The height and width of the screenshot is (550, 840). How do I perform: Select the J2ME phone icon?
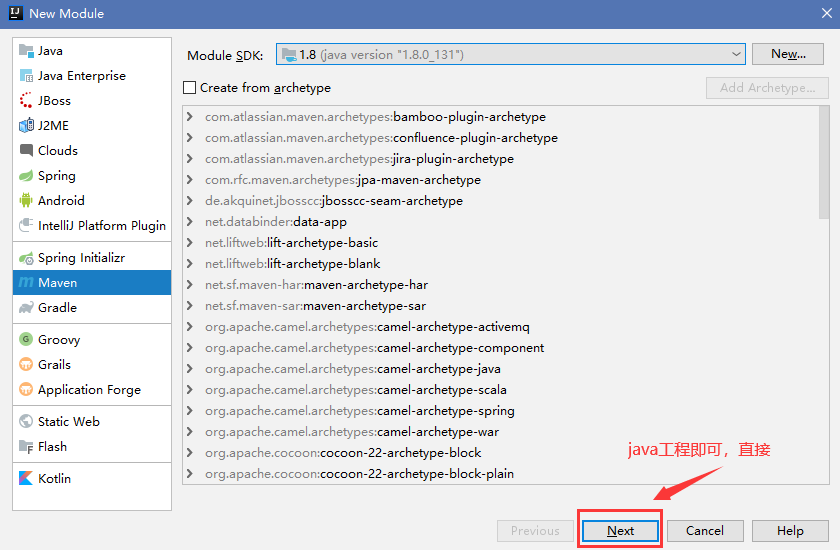click(26, 126)
